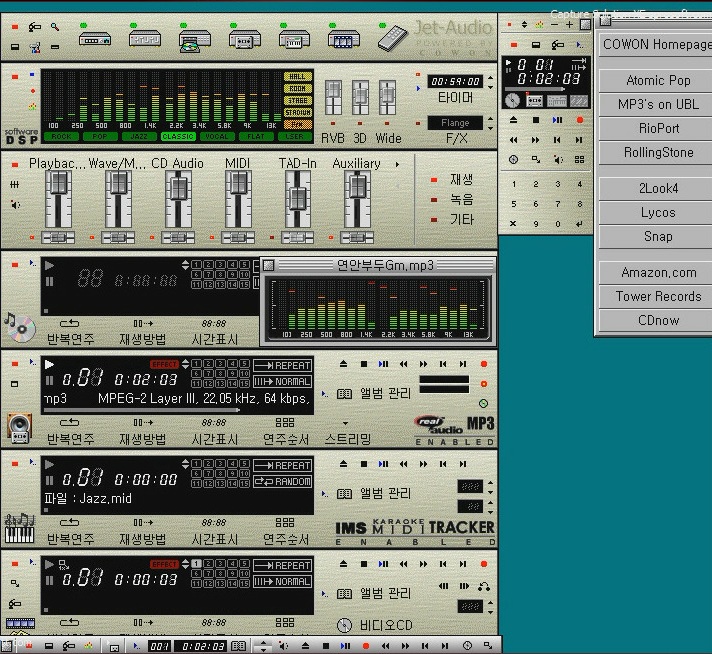Open the remote control icon

coord(392,38)
